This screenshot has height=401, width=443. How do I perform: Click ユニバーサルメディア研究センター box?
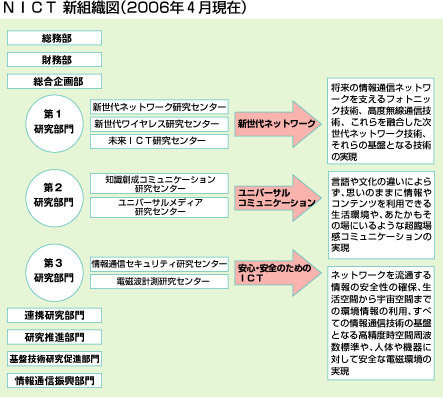159,207
